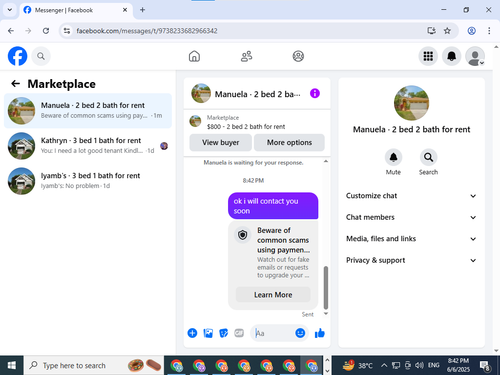Click Kathryn chat seen avatar indicator
The width and height of the screenshot is (500, 375).
tap(164, 146)
